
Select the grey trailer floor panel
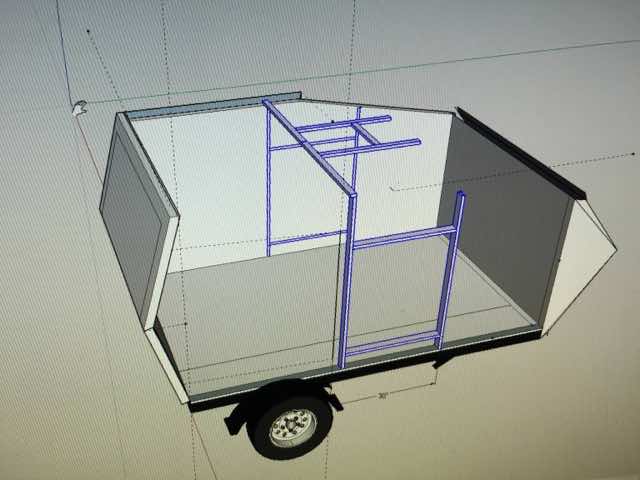click(x=343, y=314)
